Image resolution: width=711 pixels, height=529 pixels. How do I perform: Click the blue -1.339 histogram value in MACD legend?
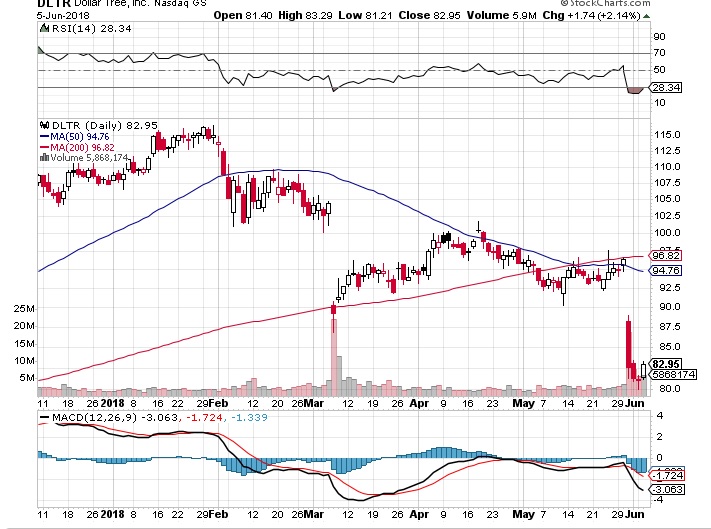[249, 417]
